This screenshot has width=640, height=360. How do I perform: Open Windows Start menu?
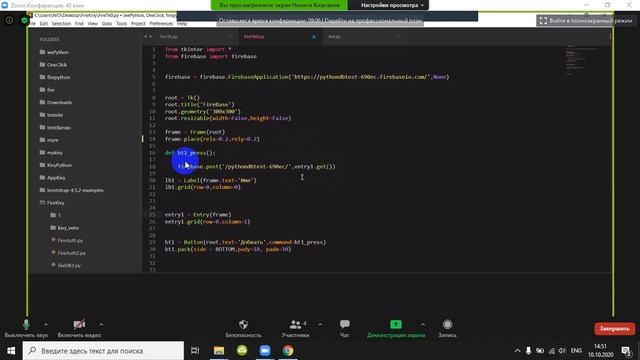click(x=11, y=351)
